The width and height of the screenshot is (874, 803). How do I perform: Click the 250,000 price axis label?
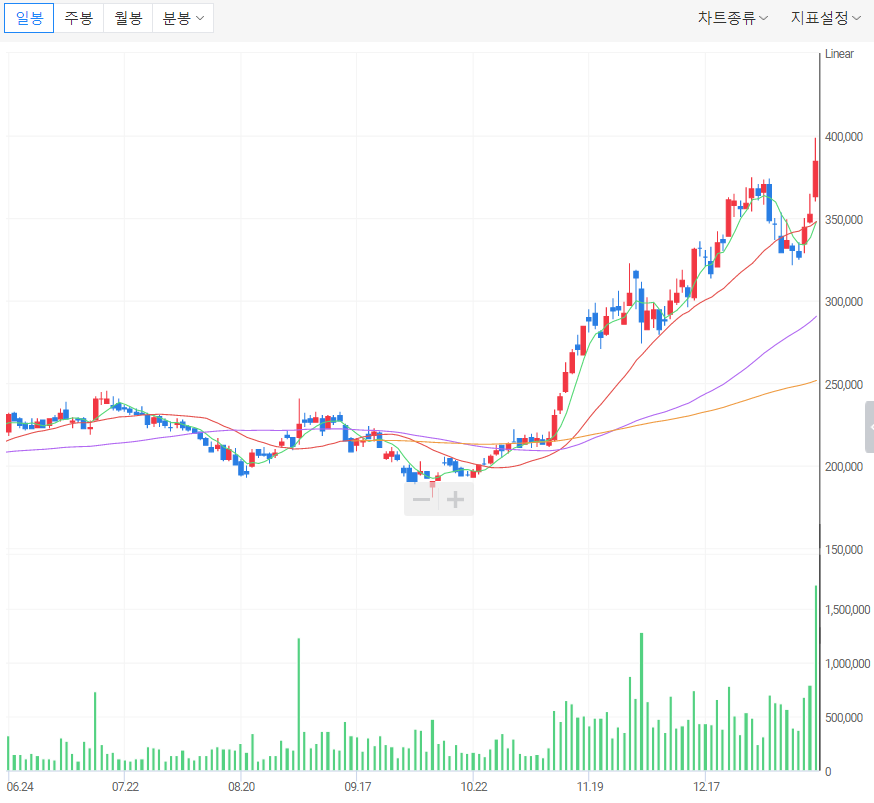point(843,385)
